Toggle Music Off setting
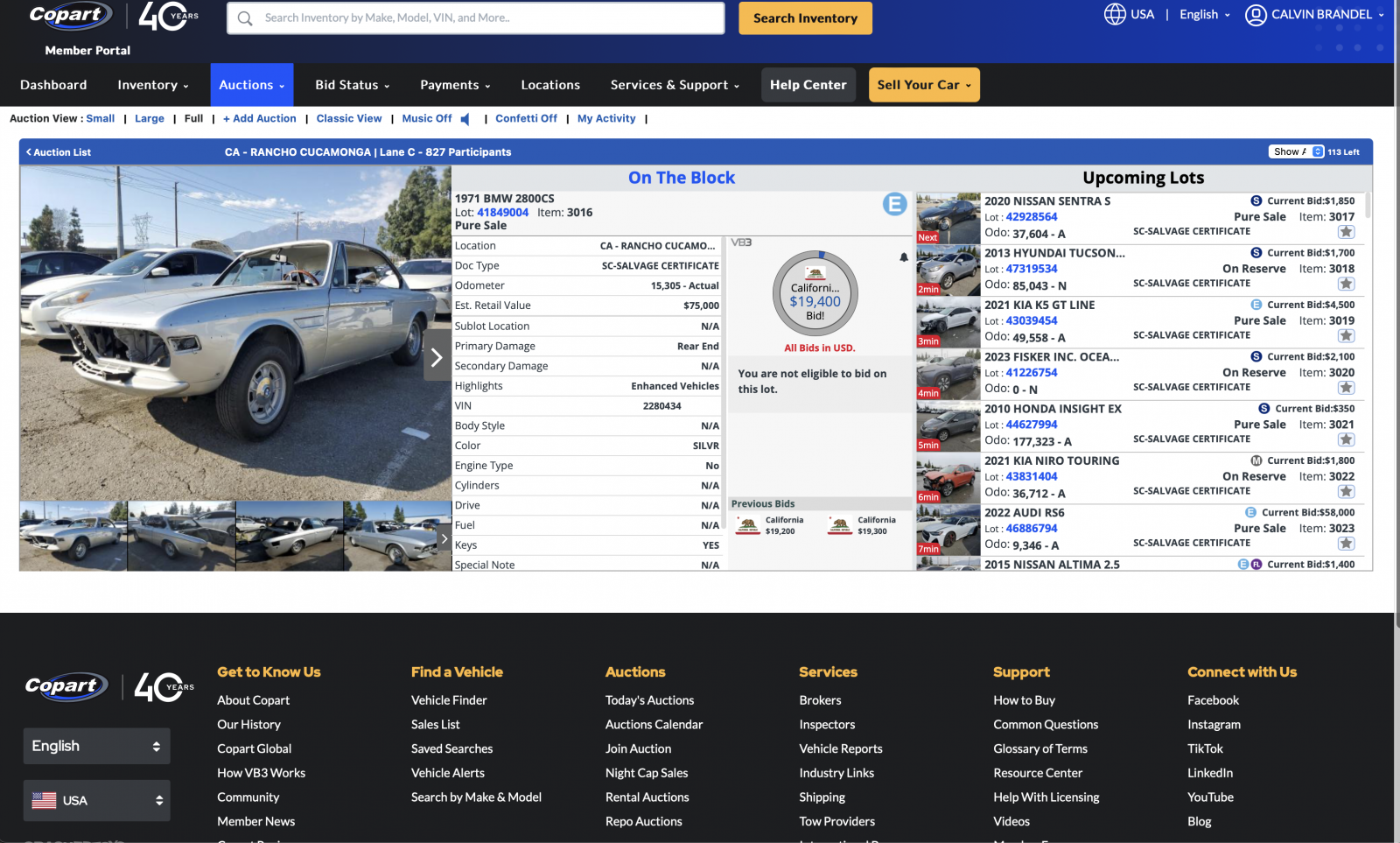Image resolution: width=1400 pixels, height=843 pixels. pos(427,119)
